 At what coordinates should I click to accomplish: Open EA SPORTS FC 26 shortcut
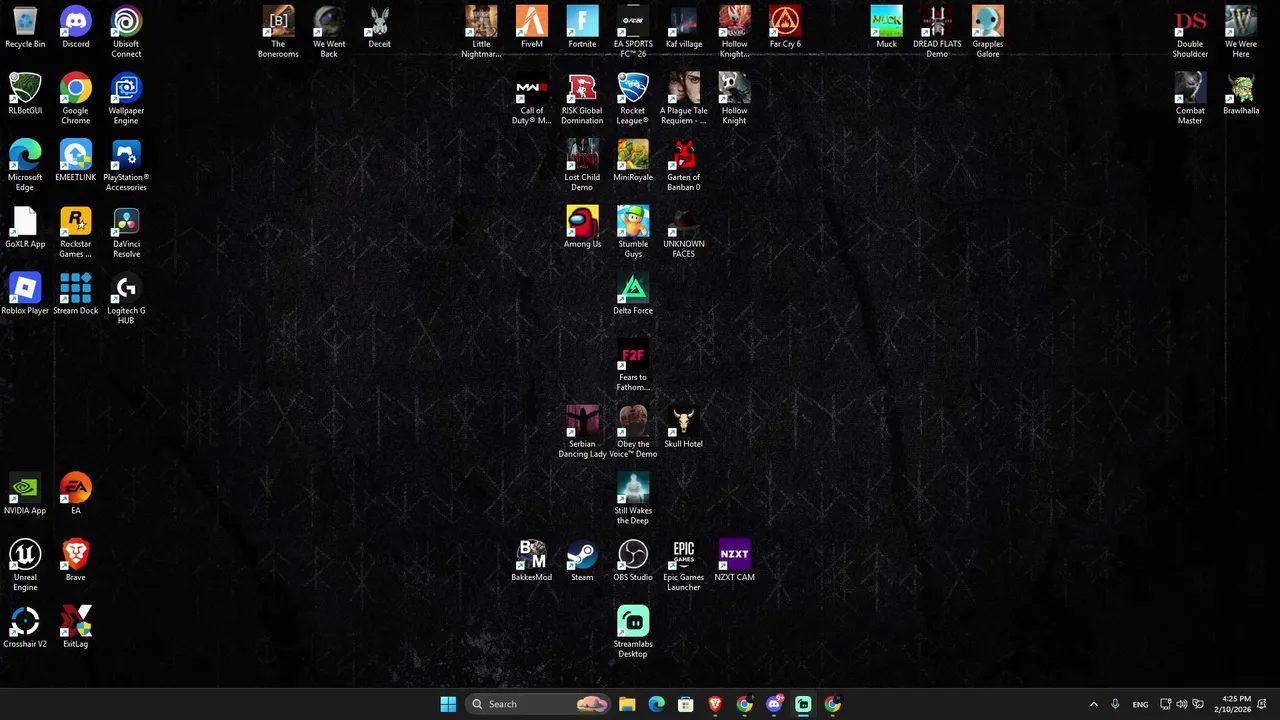pyautogui.click(x=633, y=32)
